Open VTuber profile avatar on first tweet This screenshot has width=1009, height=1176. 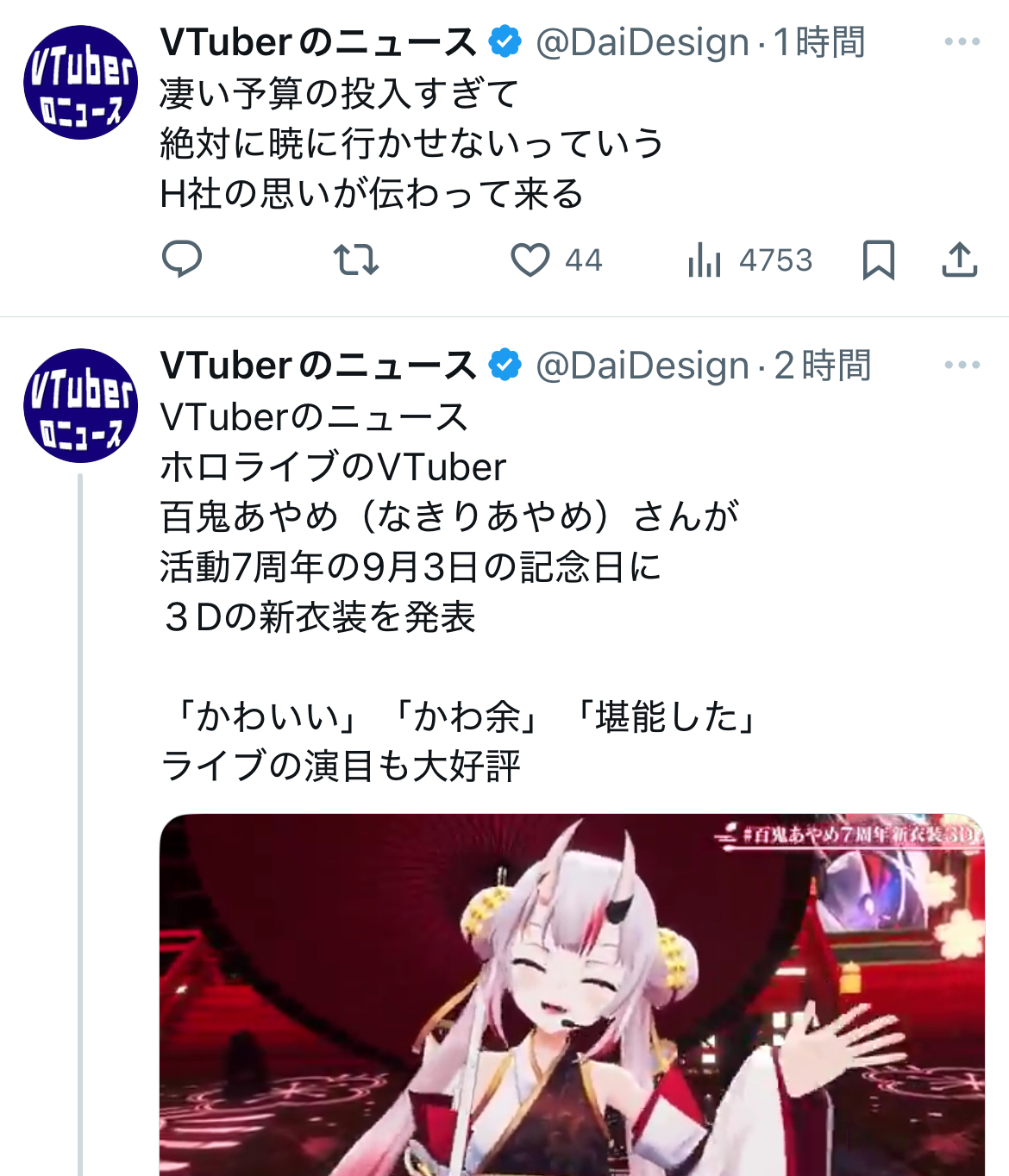pos(80,83)
